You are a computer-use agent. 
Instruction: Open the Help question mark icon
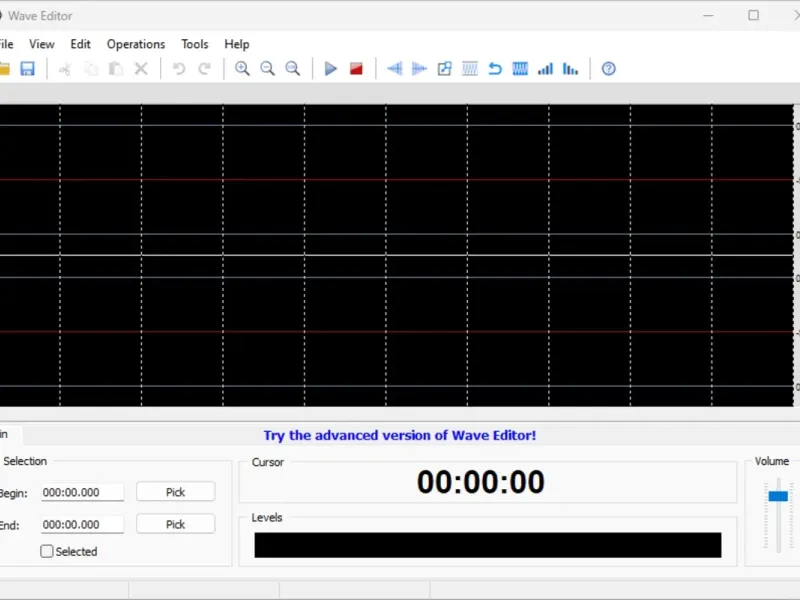click(x=608, y=69)
